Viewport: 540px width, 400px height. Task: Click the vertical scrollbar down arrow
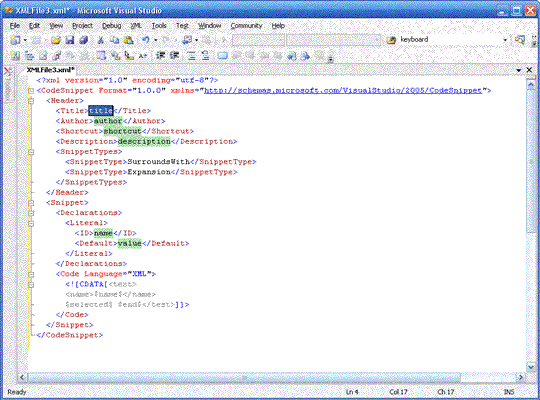pyautogui.click(x=531, y=367)
